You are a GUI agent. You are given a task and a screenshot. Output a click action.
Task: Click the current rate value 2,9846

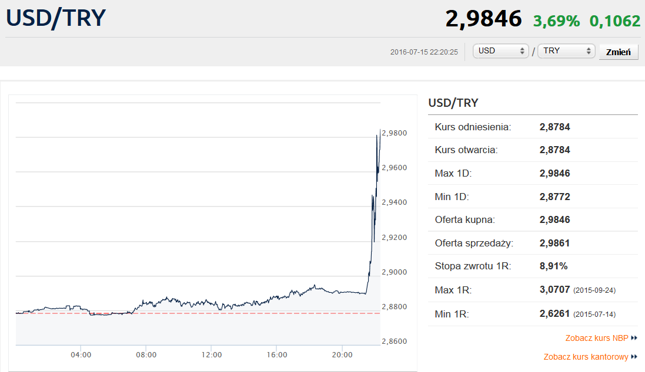point(483,19)
